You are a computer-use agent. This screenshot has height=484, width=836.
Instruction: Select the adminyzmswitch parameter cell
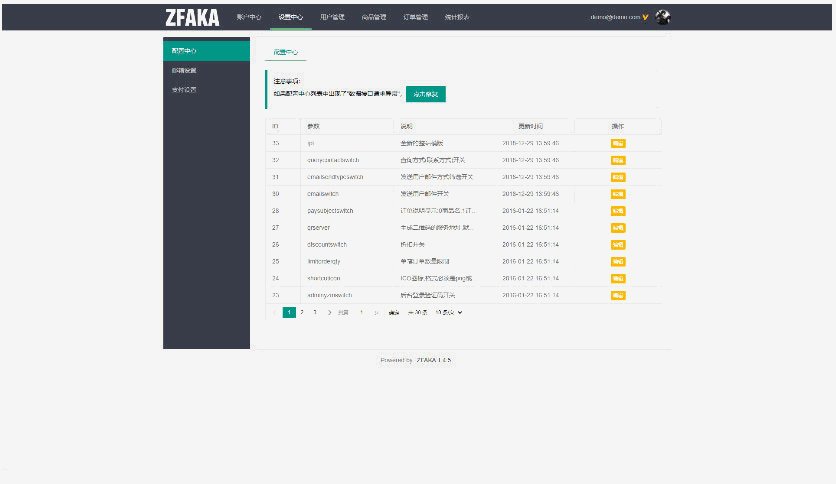(347, 295)
